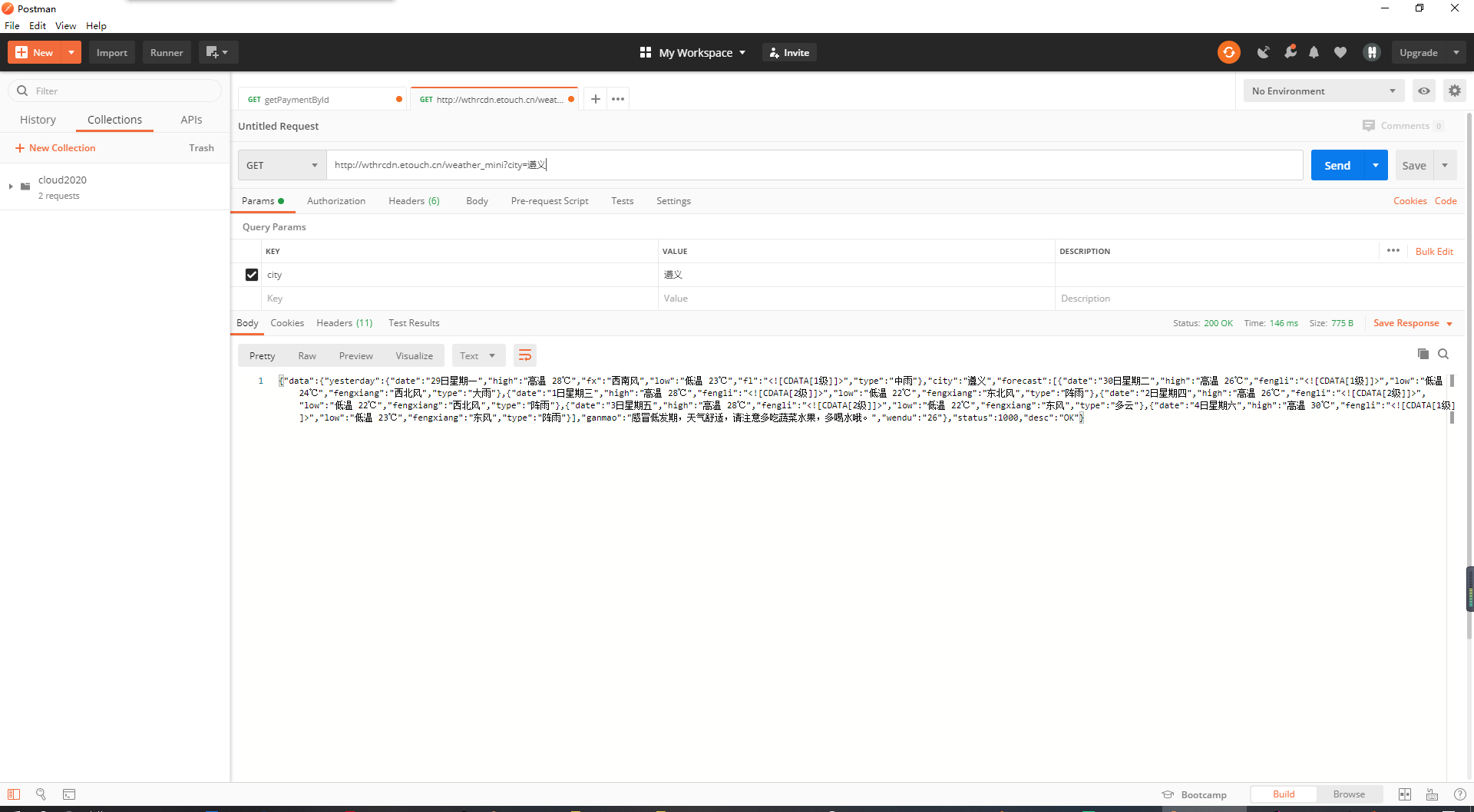Switch to the APIs tab
1474x812 pixels.
pos(191,120)
